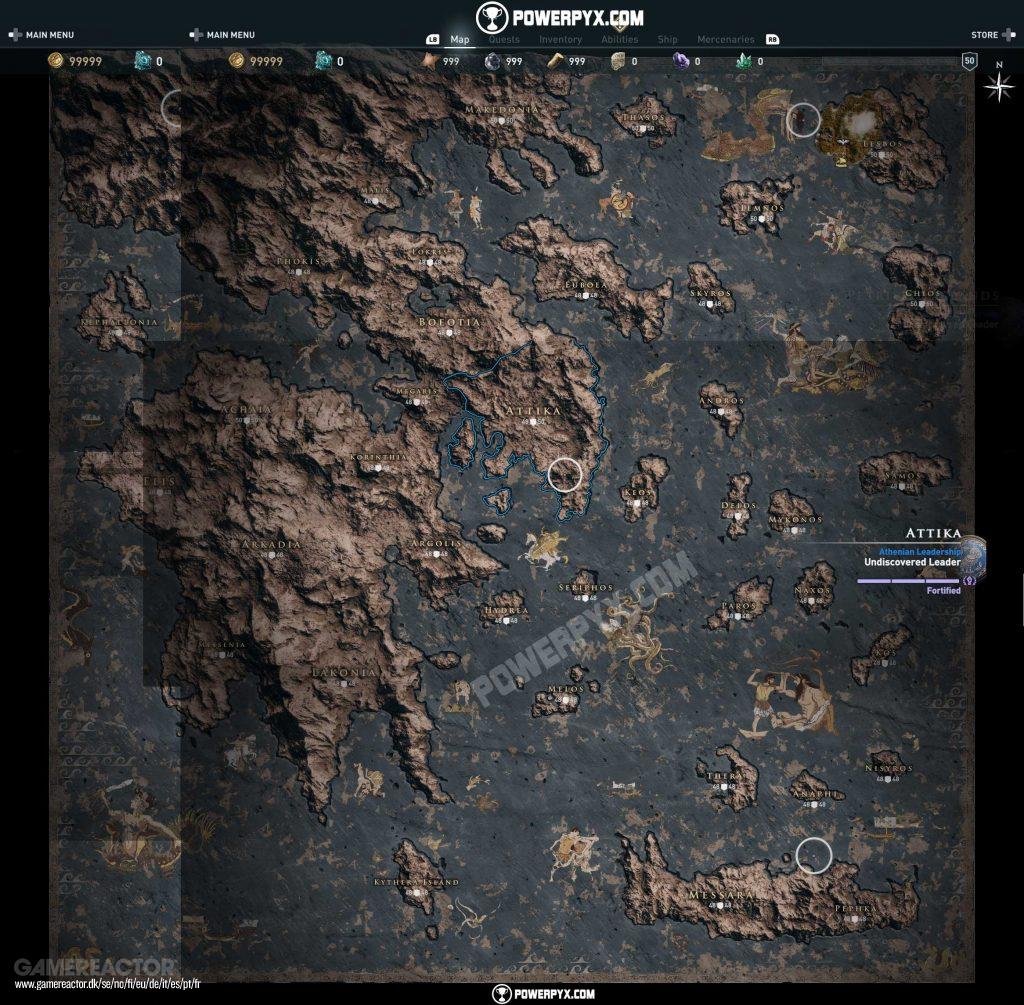Select the Andros island label
The image size is (1024, 1005).
click(x=722, y=401)
